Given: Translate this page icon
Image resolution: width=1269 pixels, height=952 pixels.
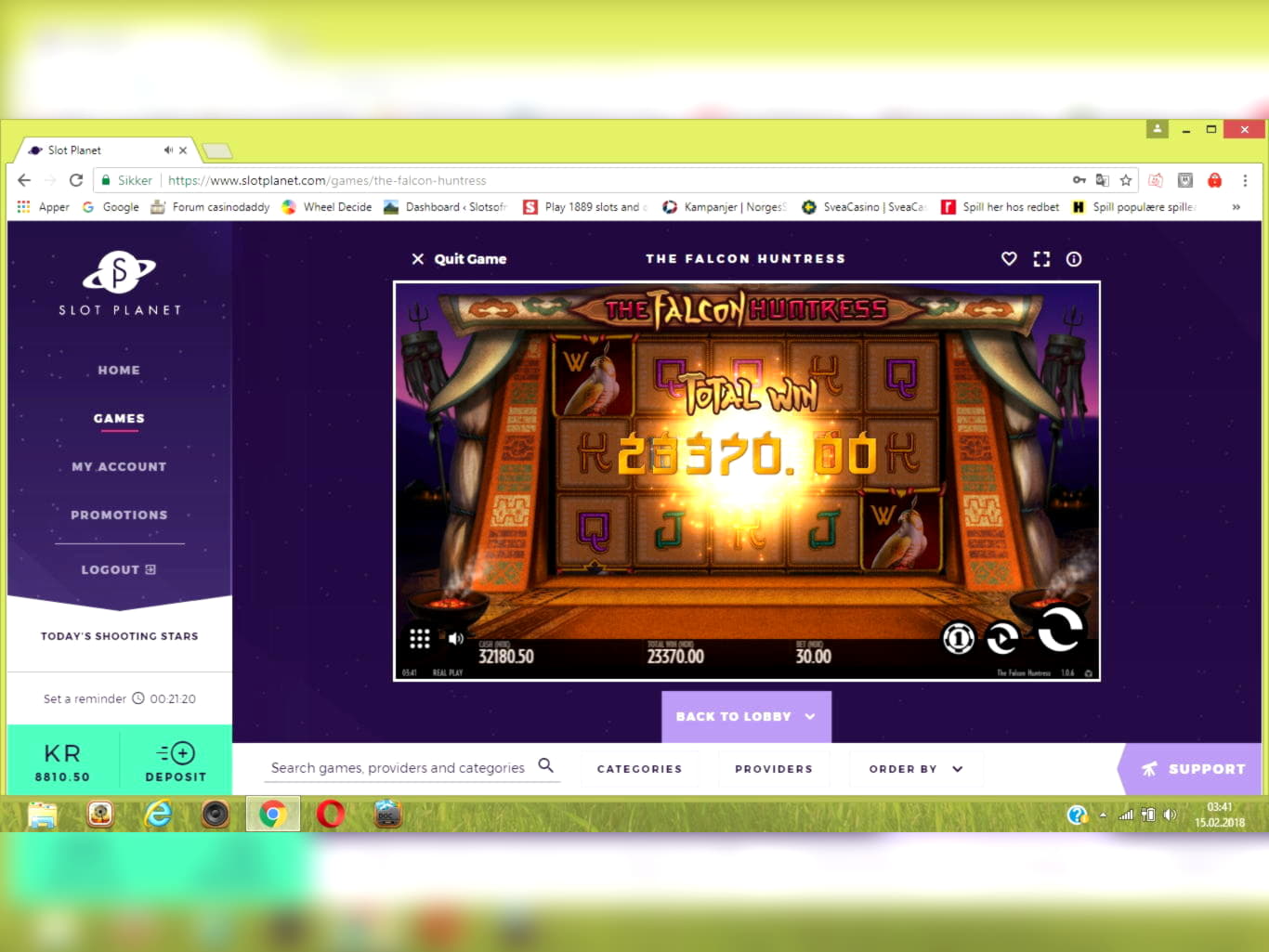Looking at the screenshot, I should pyautogui.click(x=1102, y=180).
